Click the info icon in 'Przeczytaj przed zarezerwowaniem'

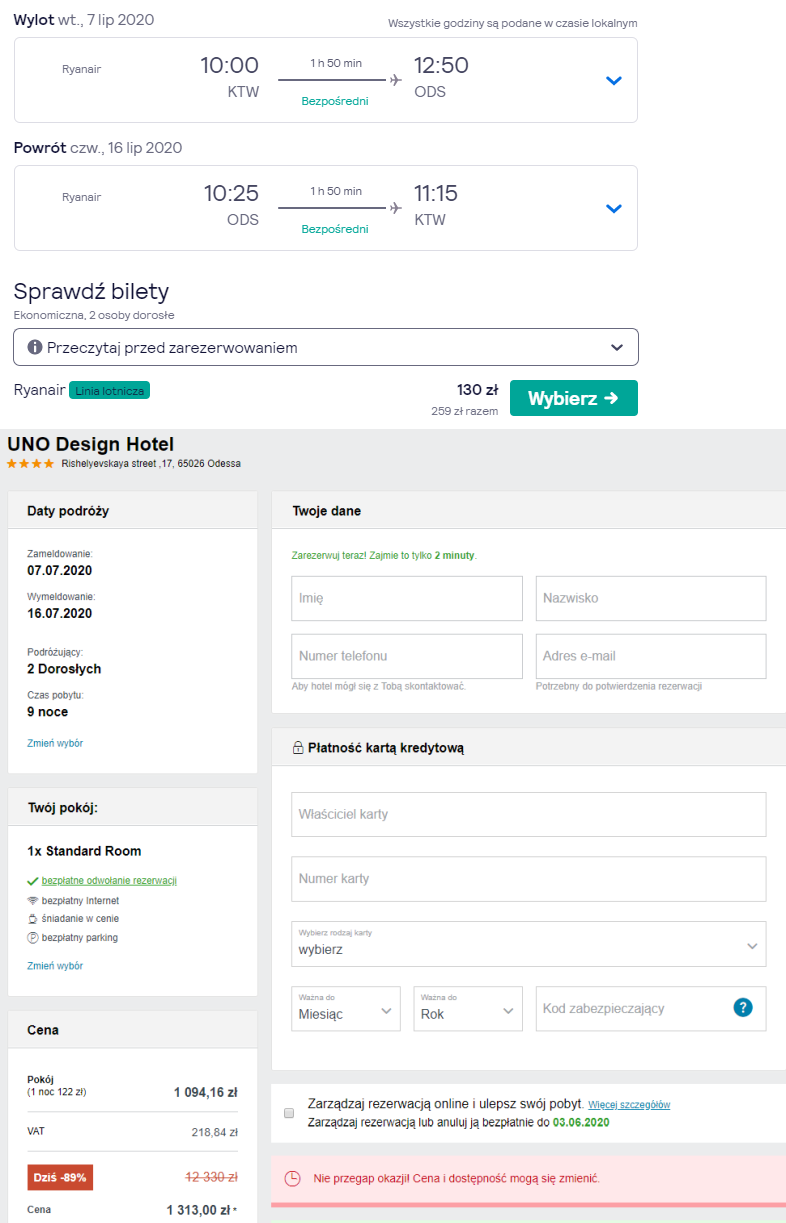35,348
